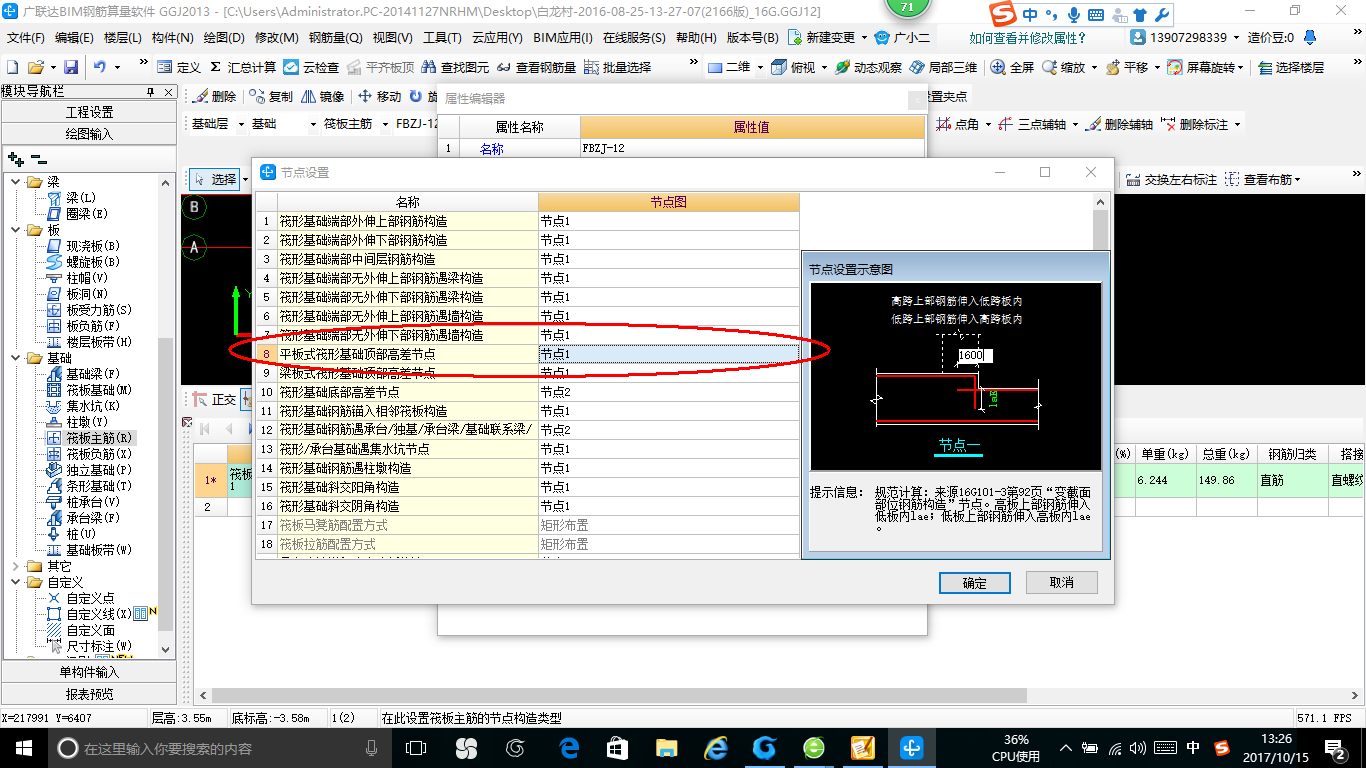Click 选择楼层 toolbar item
Image resolution: width=1366 pixels, height=768 pixels.
click(x=1291, y=67)
